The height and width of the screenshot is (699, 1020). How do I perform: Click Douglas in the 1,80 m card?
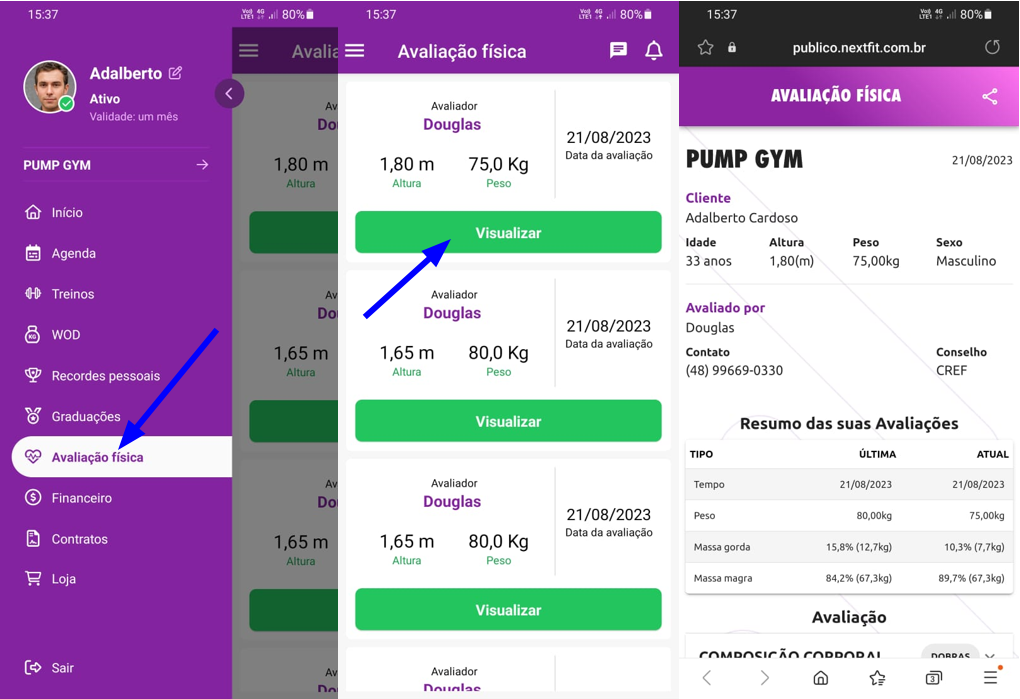point(452,124)
